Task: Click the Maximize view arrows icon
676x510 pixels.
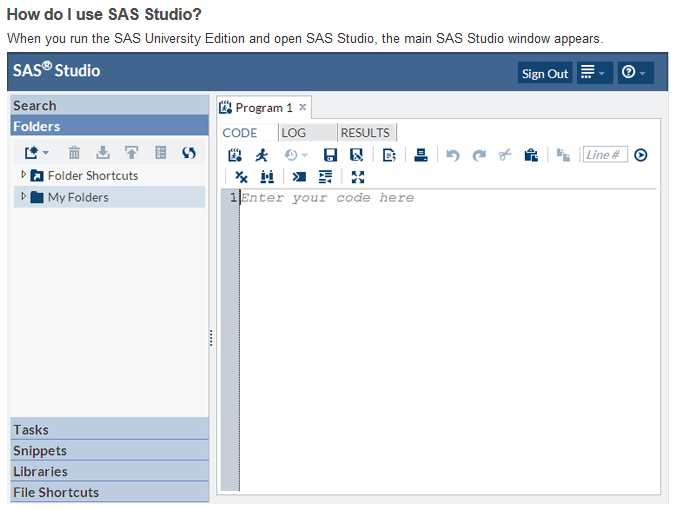Action: 358,177
